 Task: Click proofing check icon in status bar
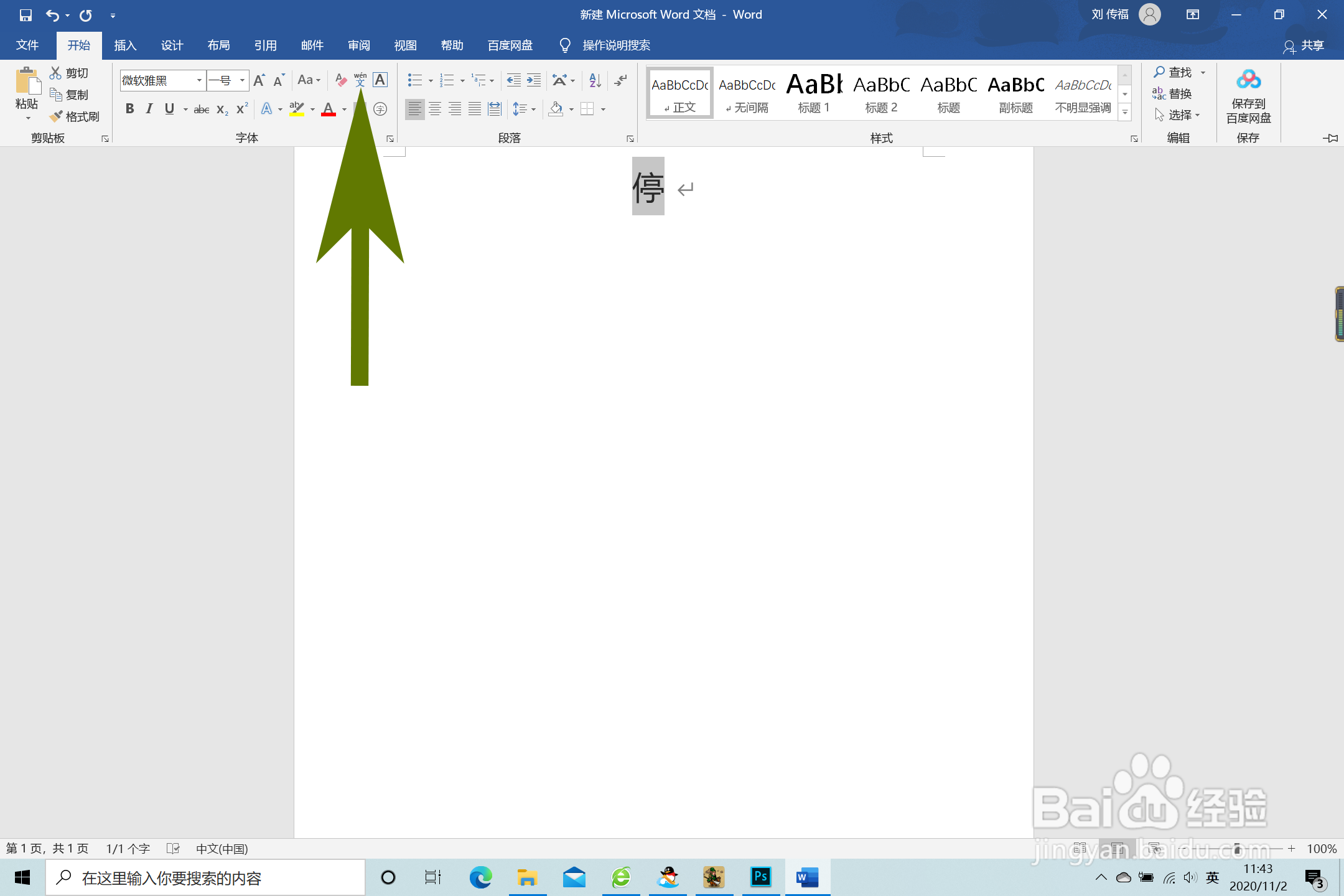(x=174, y=849)
